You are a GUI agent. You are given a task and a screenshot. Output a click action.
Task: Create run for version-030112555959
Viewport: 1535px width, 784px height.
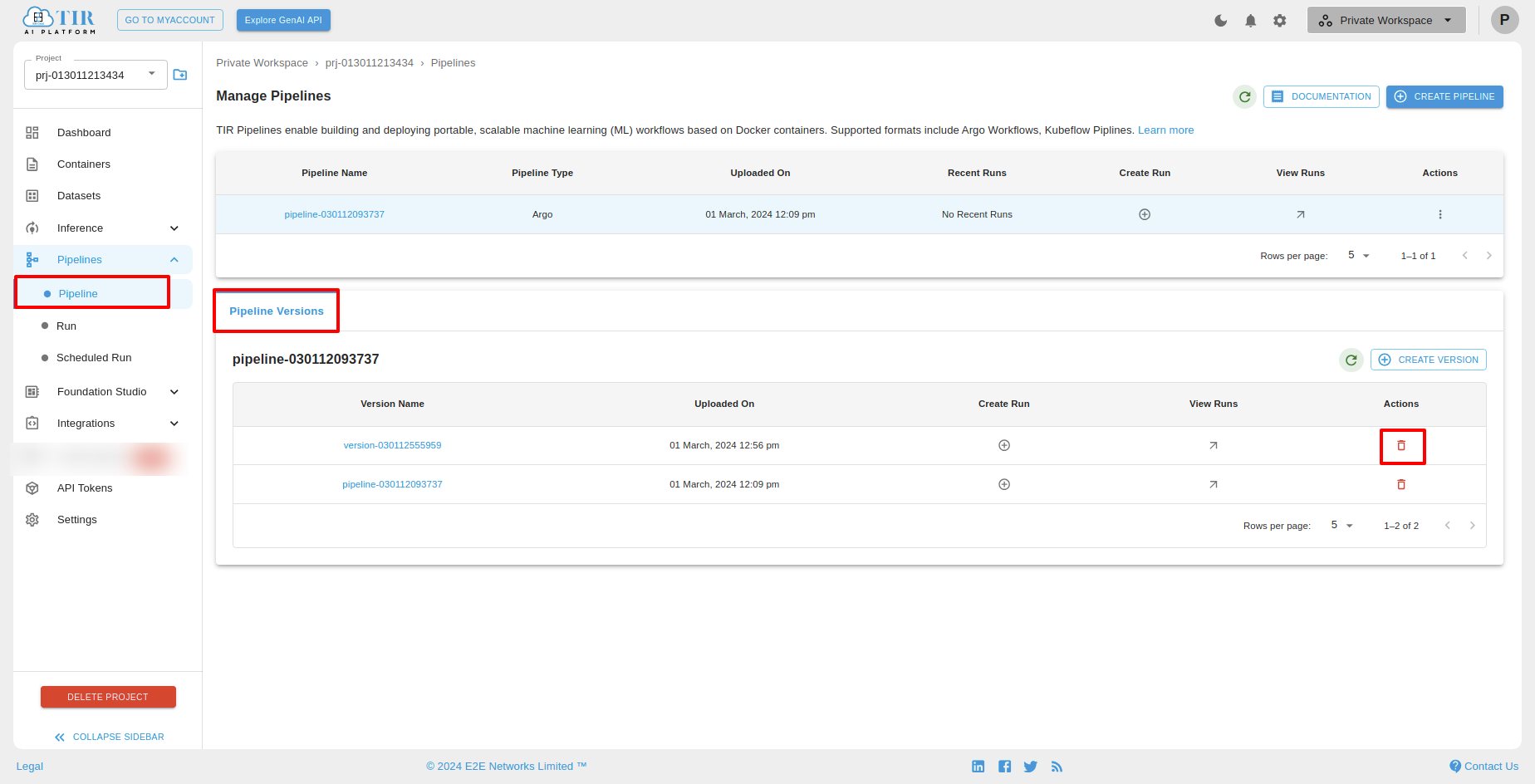[x=1004, y=445]
